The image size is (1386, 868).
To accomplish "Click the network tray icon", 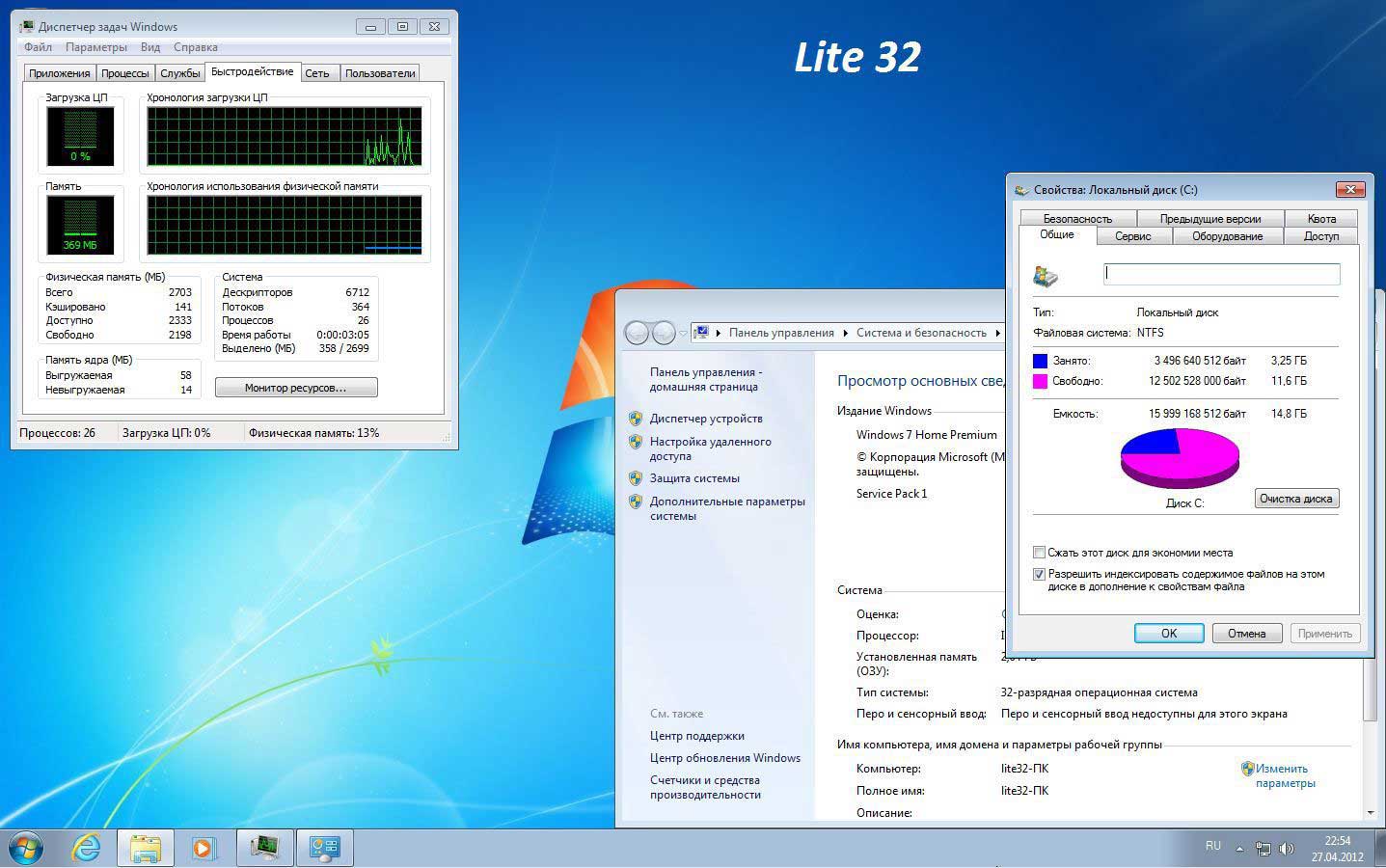I will pos(1264,849).
